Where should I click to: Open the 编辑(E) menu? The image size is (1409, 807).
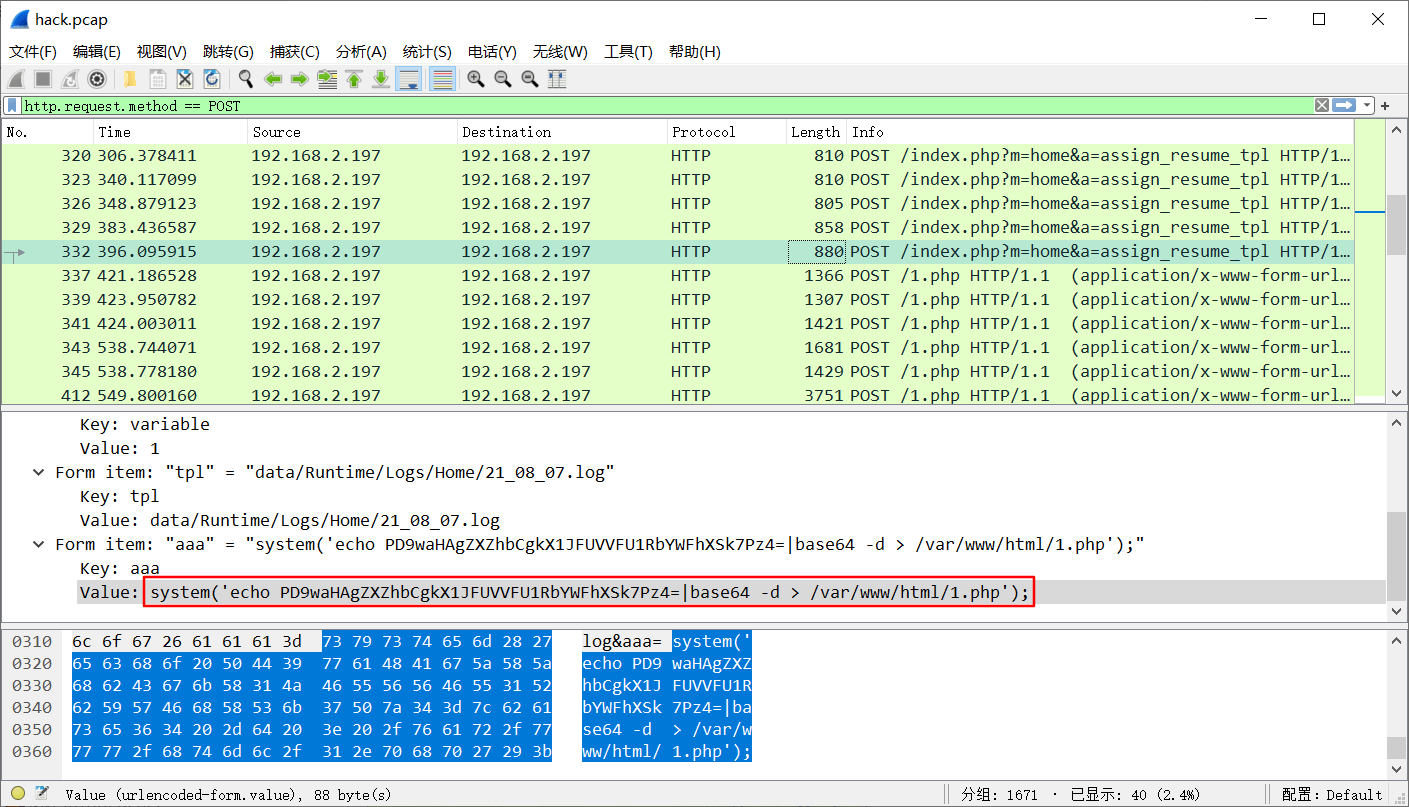point(97,52)
